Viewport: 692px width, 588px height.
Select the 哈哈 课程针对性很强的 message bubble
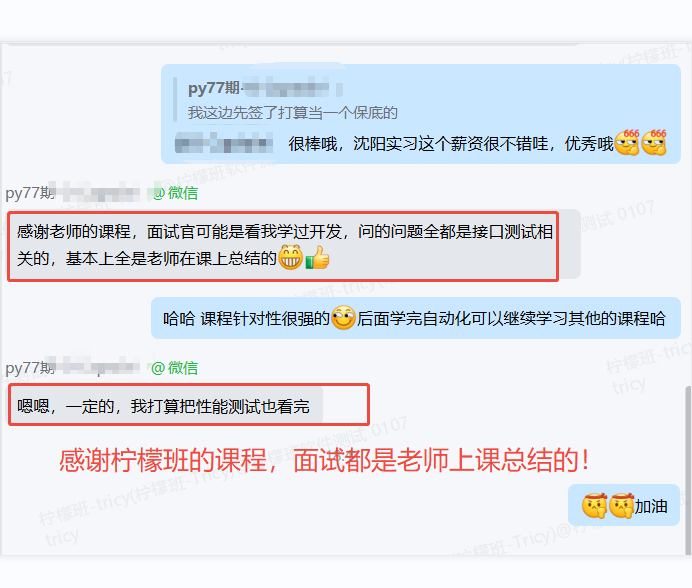coord(416,318)
